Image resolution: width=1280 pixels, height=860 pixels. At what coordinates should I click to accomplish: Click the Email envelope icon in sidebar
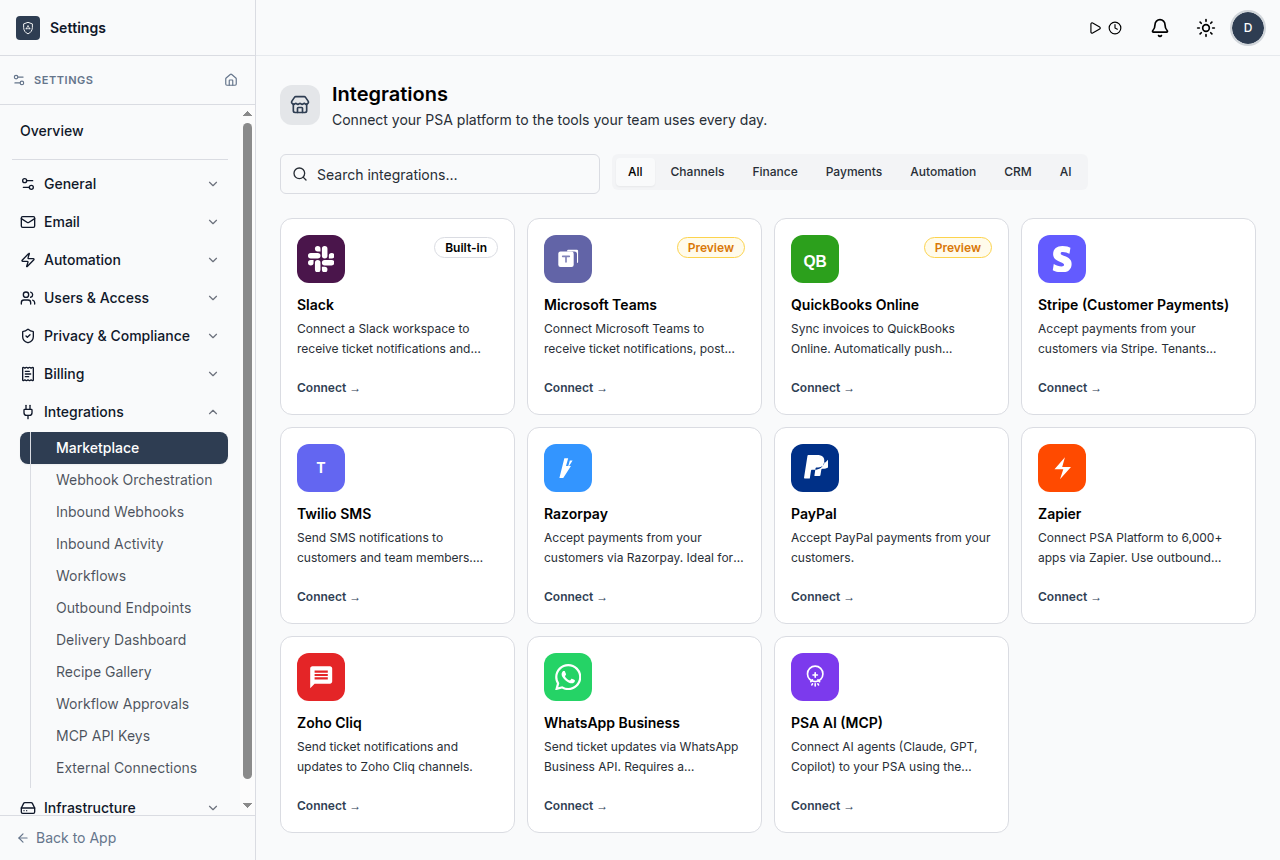[x=28, y=222]
